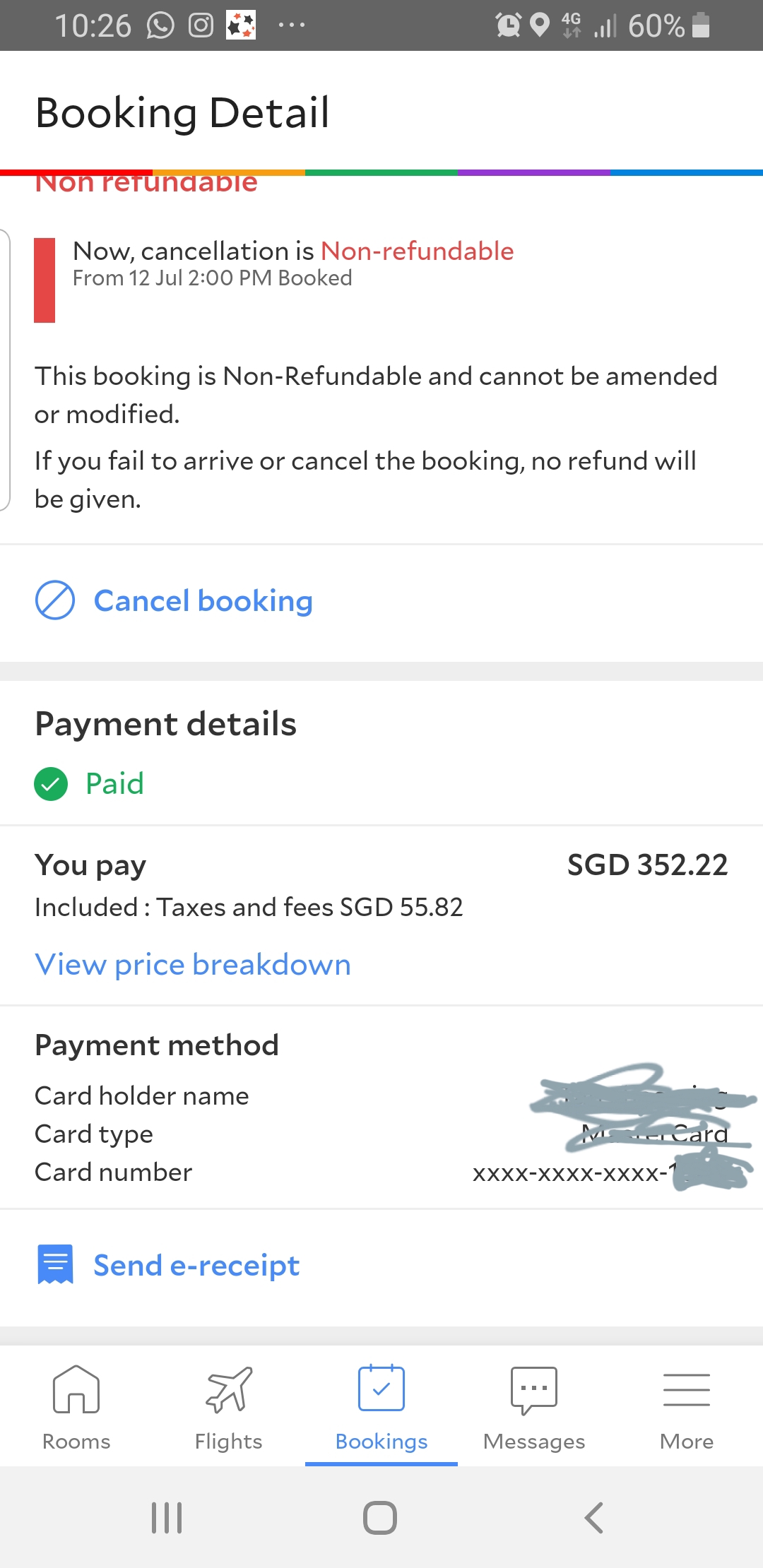The height and width of the screenshot is (1568, 763).
Task: Open Messages via the speech bubble icon
Action: 534,1390
